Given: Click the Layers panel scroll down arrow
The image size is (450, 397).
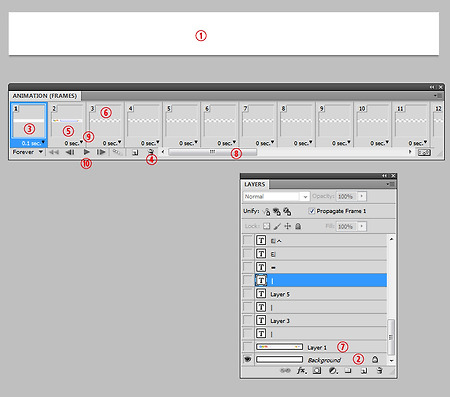Looking at the screenshot, I should [392, 360].
